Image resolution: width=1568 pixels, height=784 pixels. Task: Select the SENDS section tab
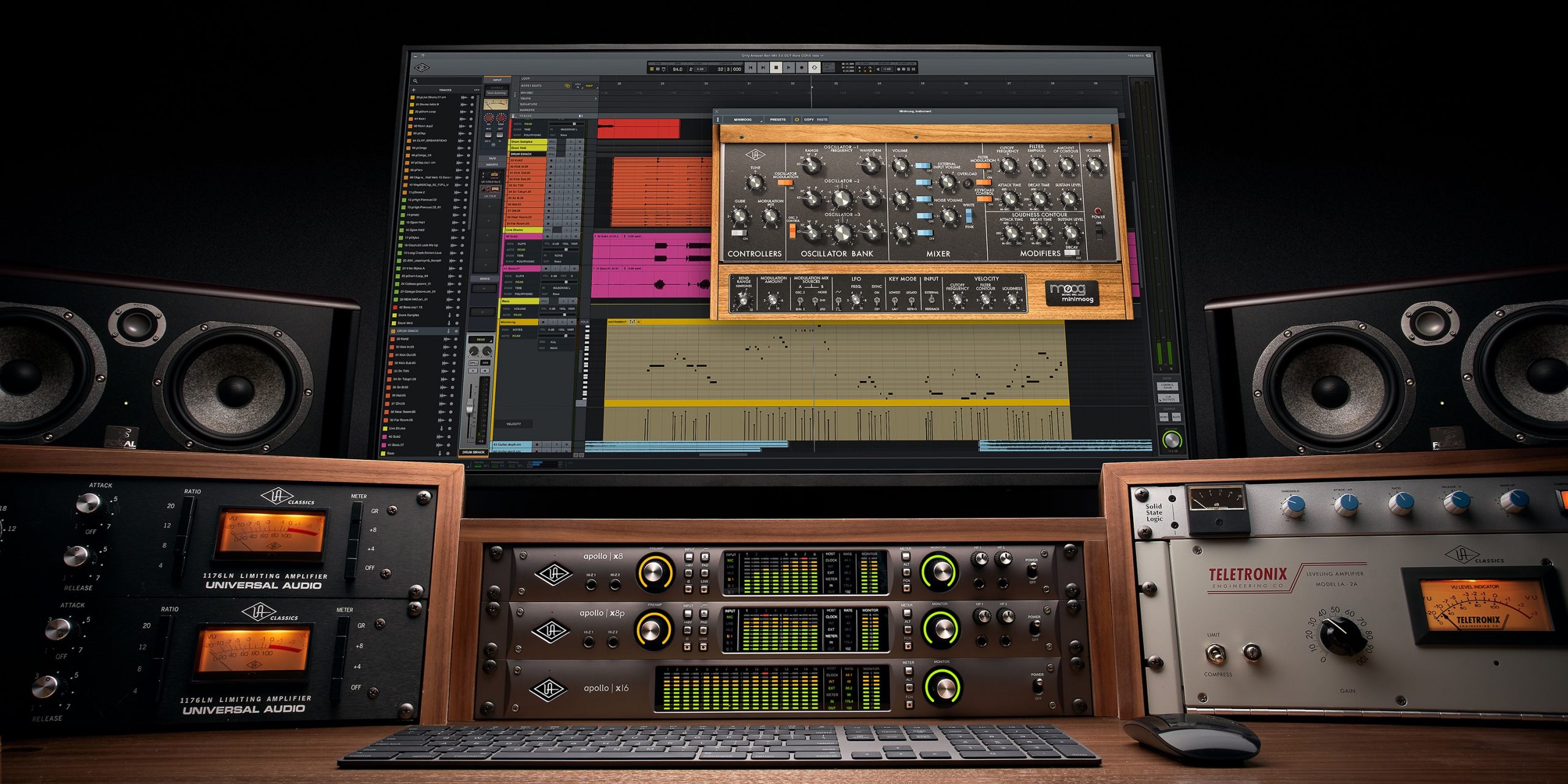click(x=484, y=279)
